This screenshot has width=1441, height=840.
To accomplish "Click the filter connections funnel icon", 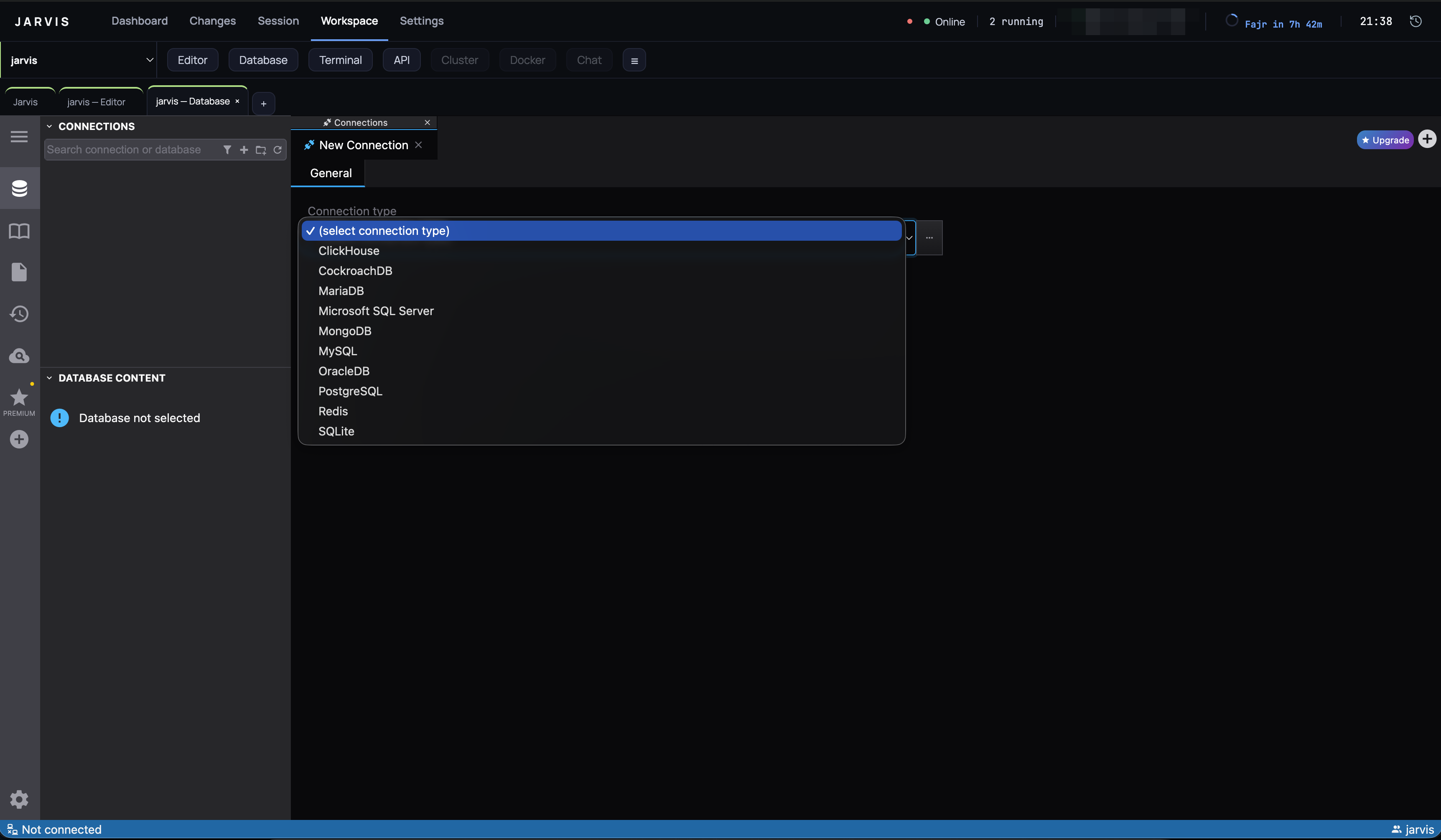I will [x=227, y=150].
